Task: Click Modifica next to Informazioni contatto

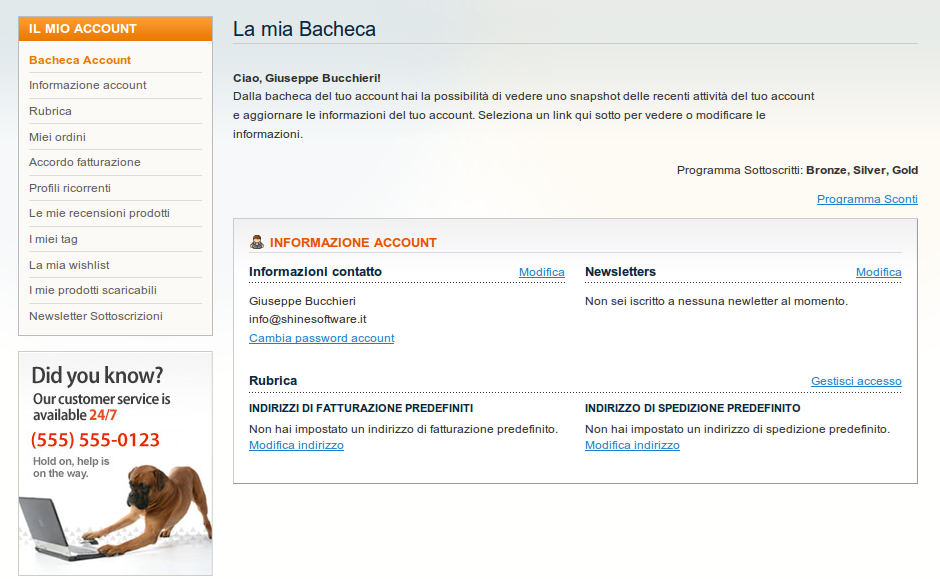Action: 541,272
